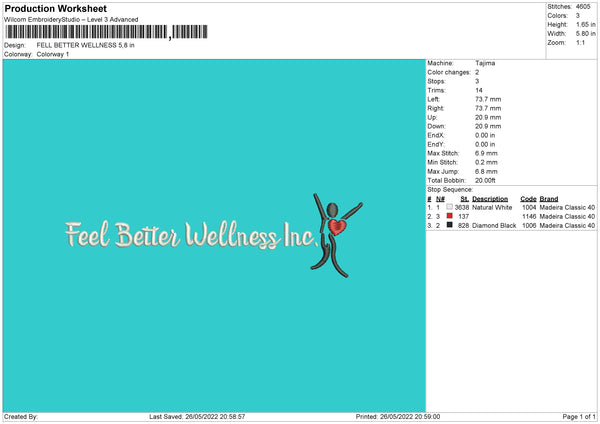600x424 pixels.
Task: Click the 'Right:' value 73.7 mm
Action: pyautogui.click(x=488, y=108)
